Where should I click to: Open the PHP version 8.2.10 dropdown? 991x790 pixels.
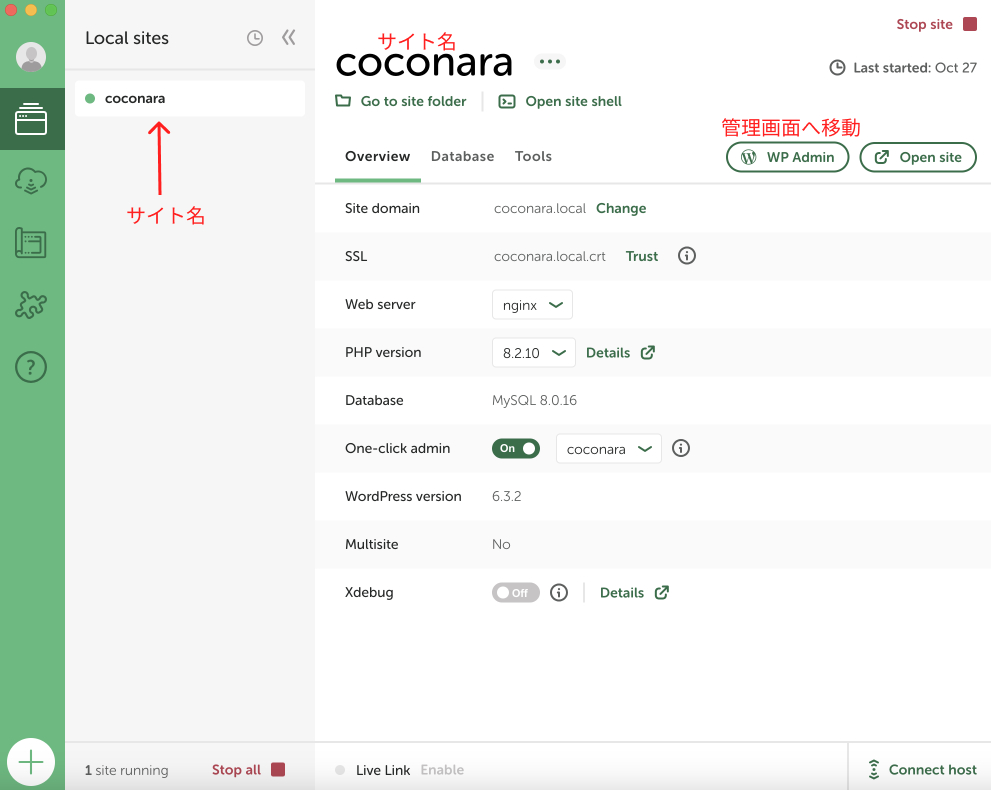coord(533,353)
